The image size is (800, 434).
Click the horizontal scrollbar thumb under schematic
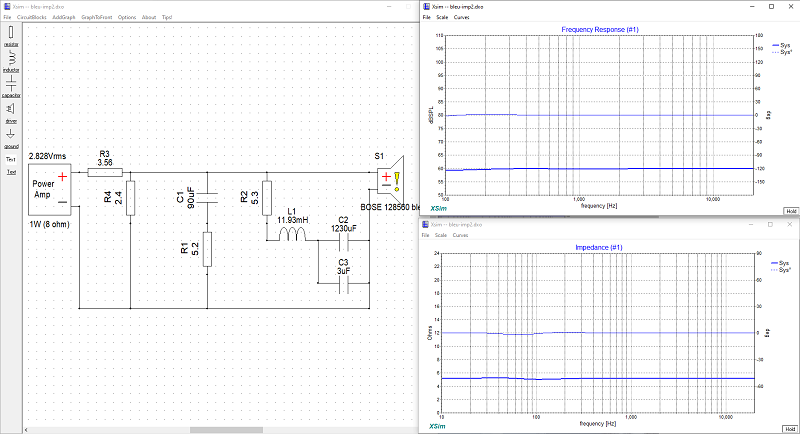227,430
